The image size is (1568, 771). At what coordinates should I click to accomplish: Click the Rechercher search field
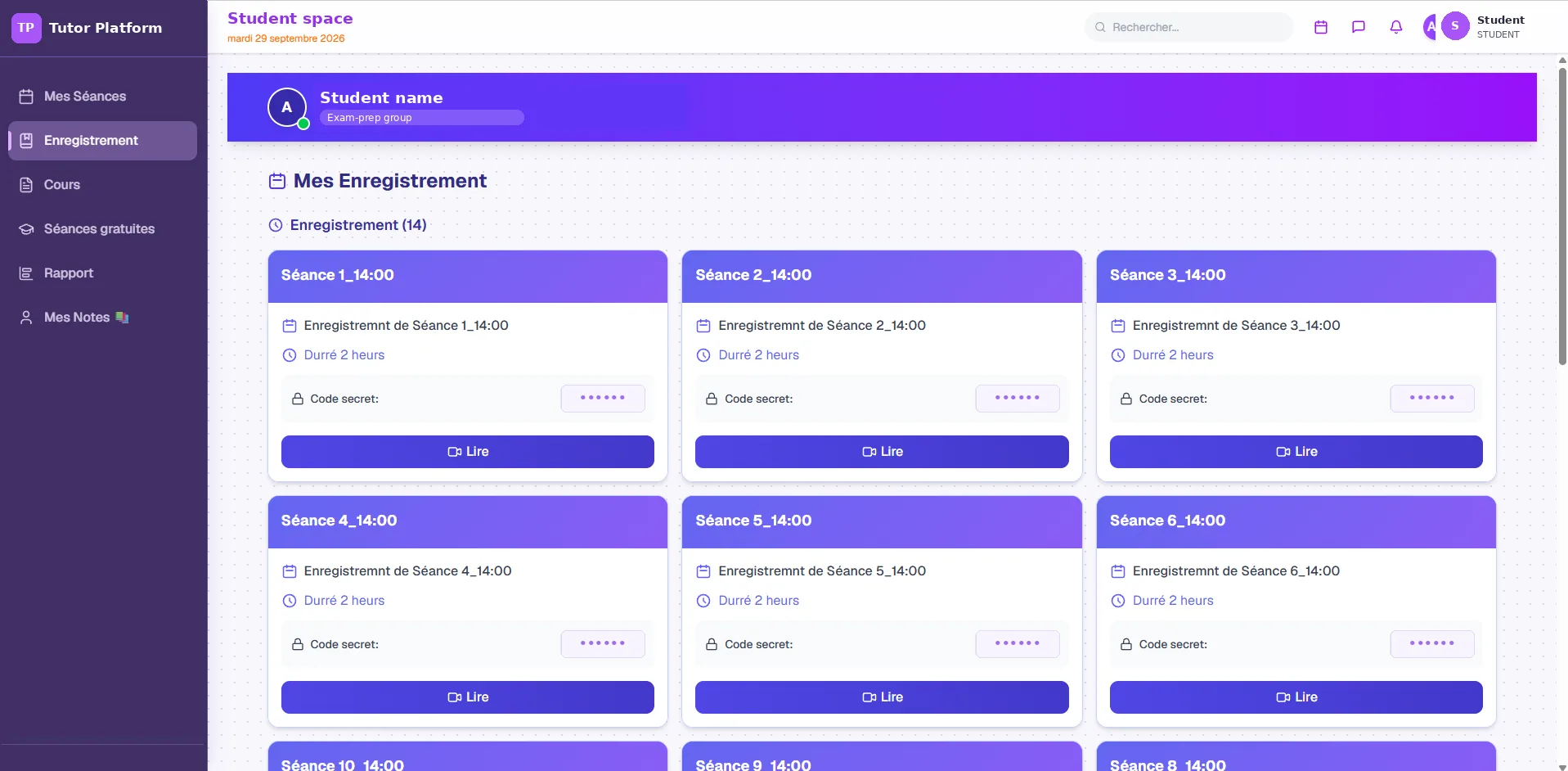pos(1189,27)
